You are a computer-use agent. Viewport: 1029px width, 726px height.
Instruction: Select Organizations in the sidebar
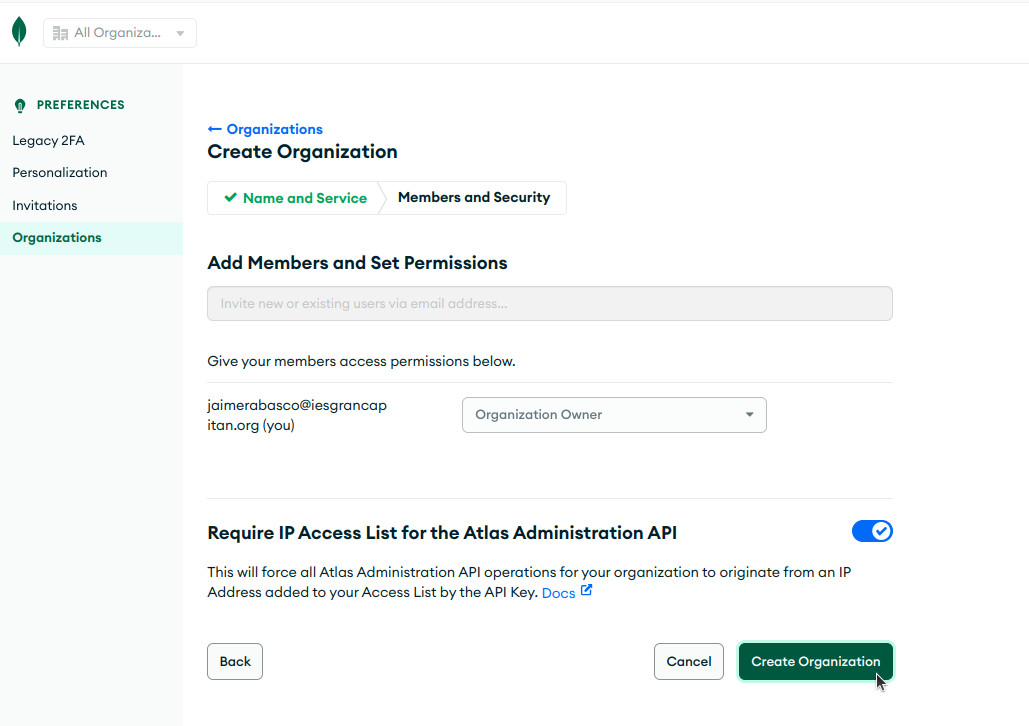(91, 238)
